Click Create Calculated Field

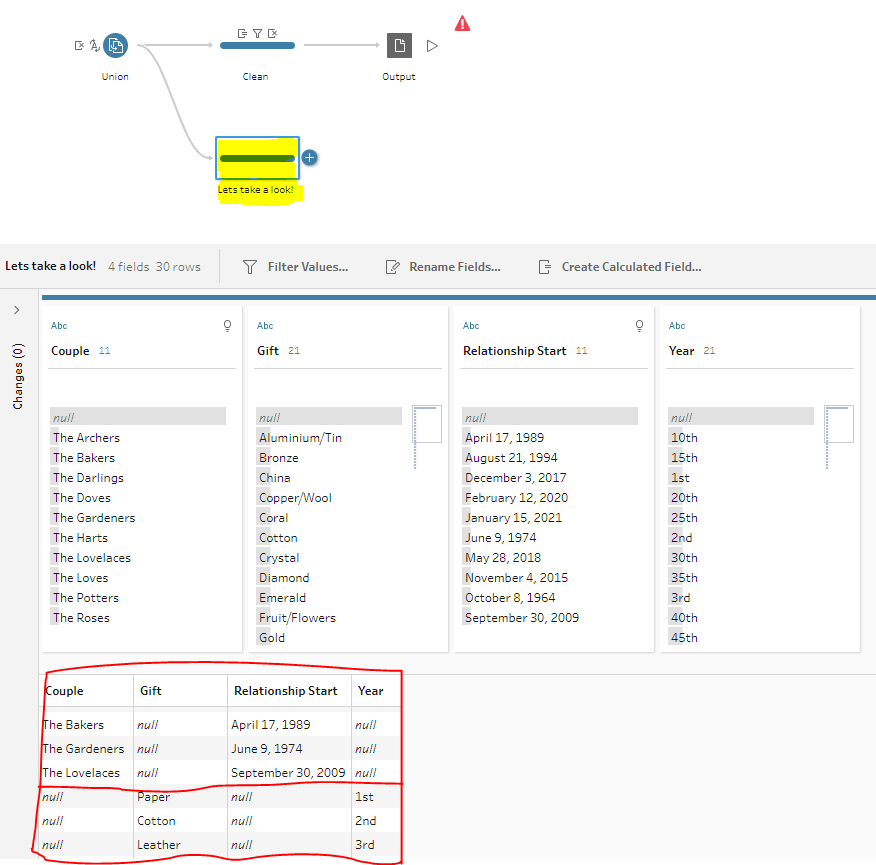pos(620,267)
